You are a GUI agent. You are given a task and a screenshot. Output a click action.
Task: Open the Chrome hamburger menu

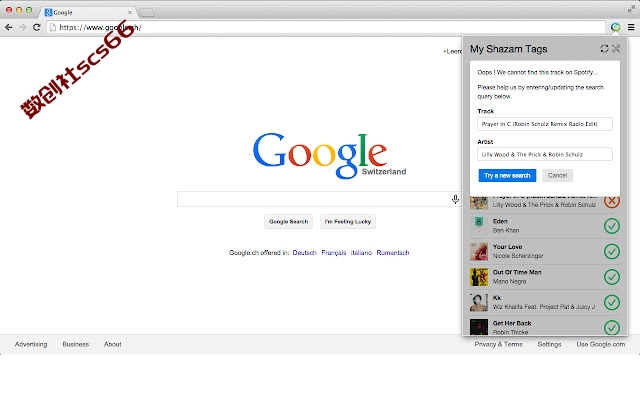[631, 27]
